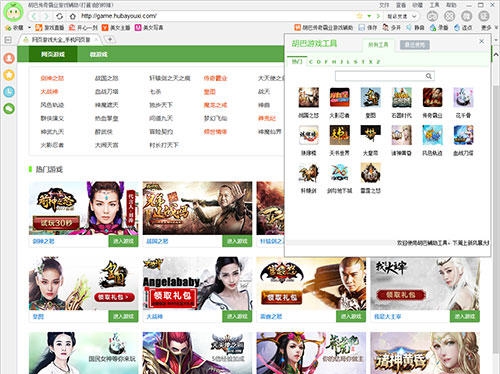The height and width of the screenshot is (374, 500).
Task: Open the 工具 menu
Action: pos(434,5)
